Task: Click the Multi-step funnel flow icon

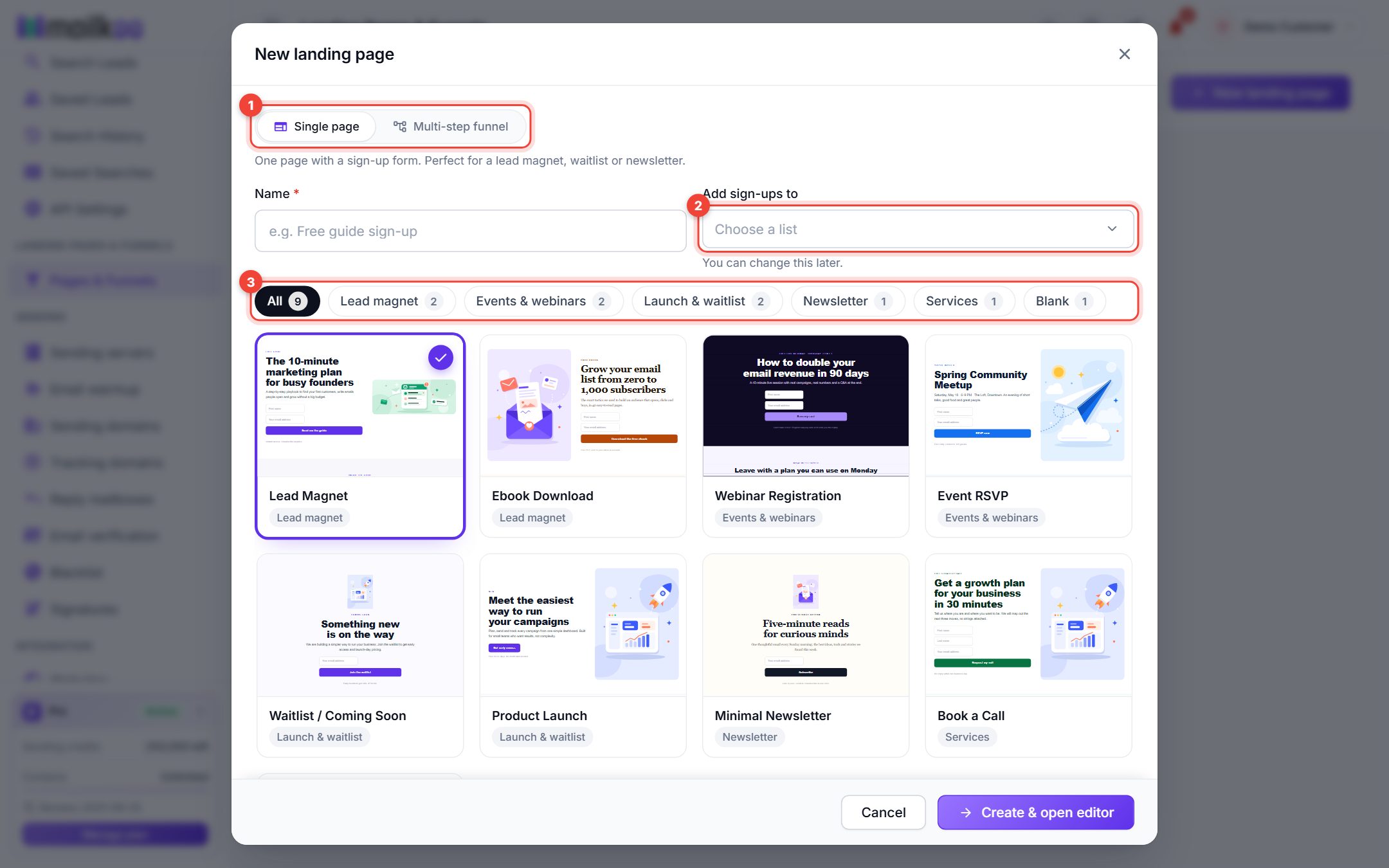Action: (399, 127)
